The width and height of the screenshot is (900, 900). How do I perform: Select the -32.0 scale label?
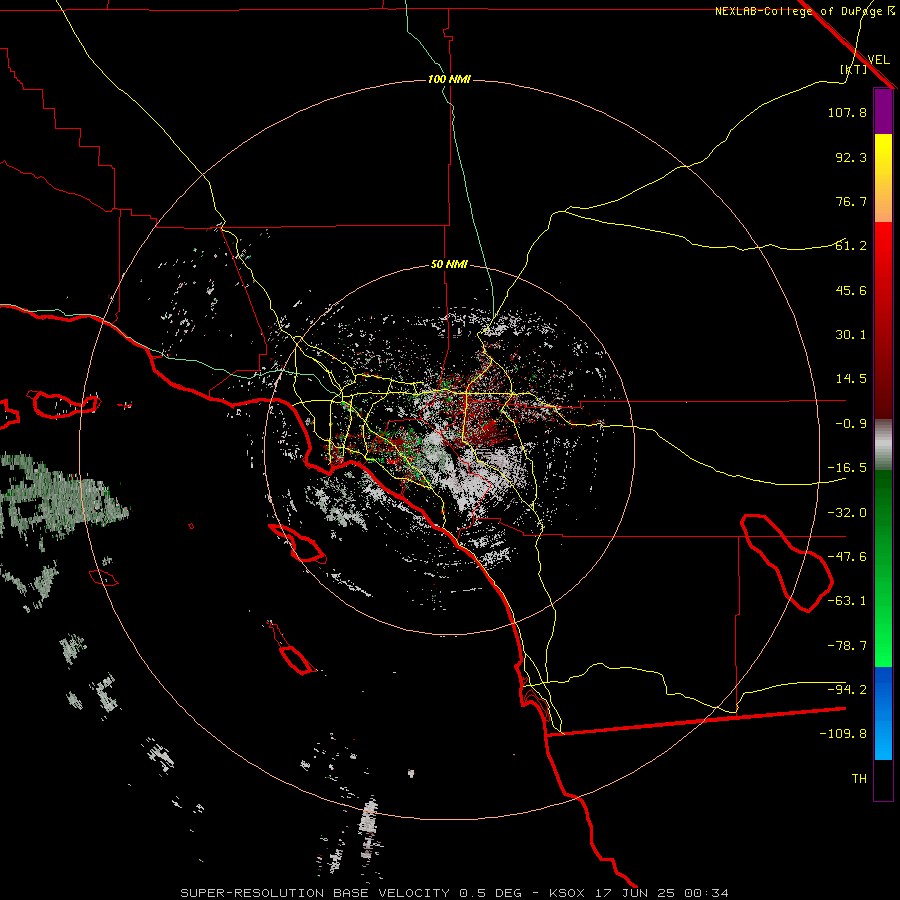click(847, 513)
